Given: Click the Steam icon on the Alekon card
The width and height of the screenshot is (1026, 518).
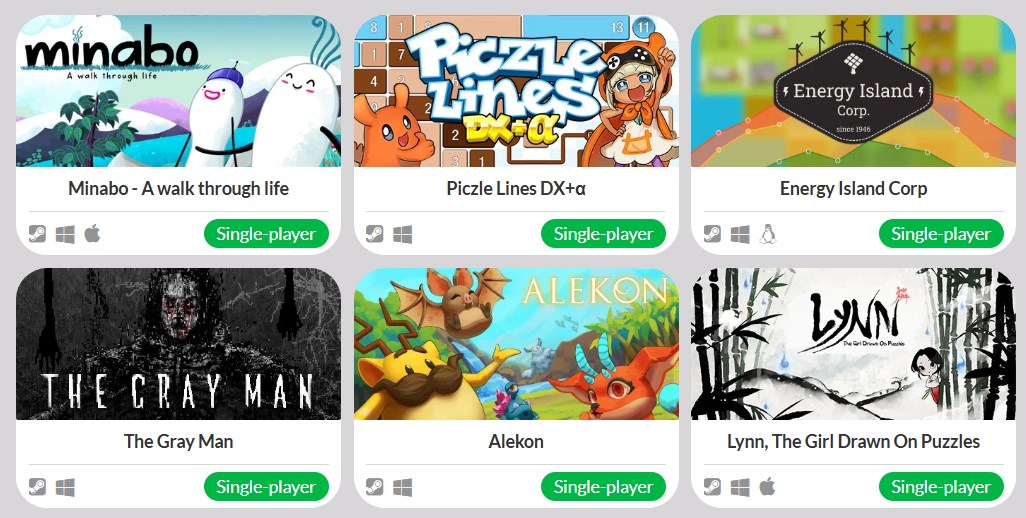Looking at the screenshot, I should tap(375, 487).
